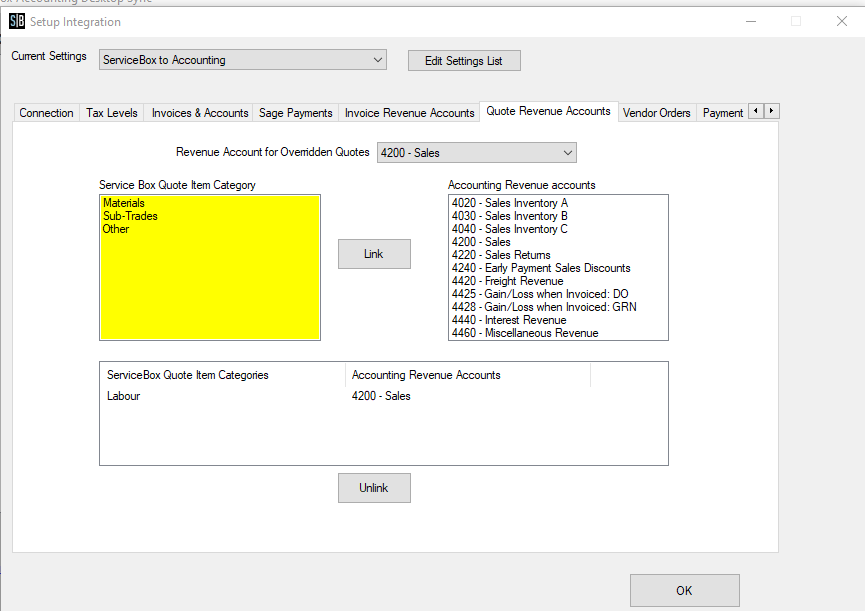Close the Setup Integration window
This screenshot has width=865, height=611.
pos(842,22)
